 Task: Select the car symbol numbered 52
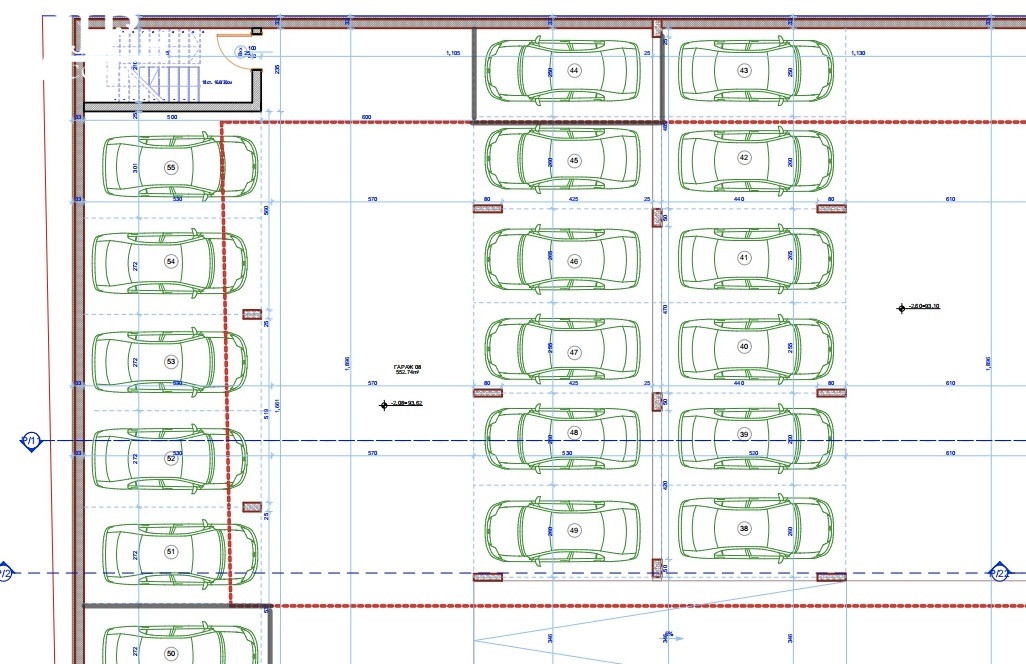(x=168, y=458)
